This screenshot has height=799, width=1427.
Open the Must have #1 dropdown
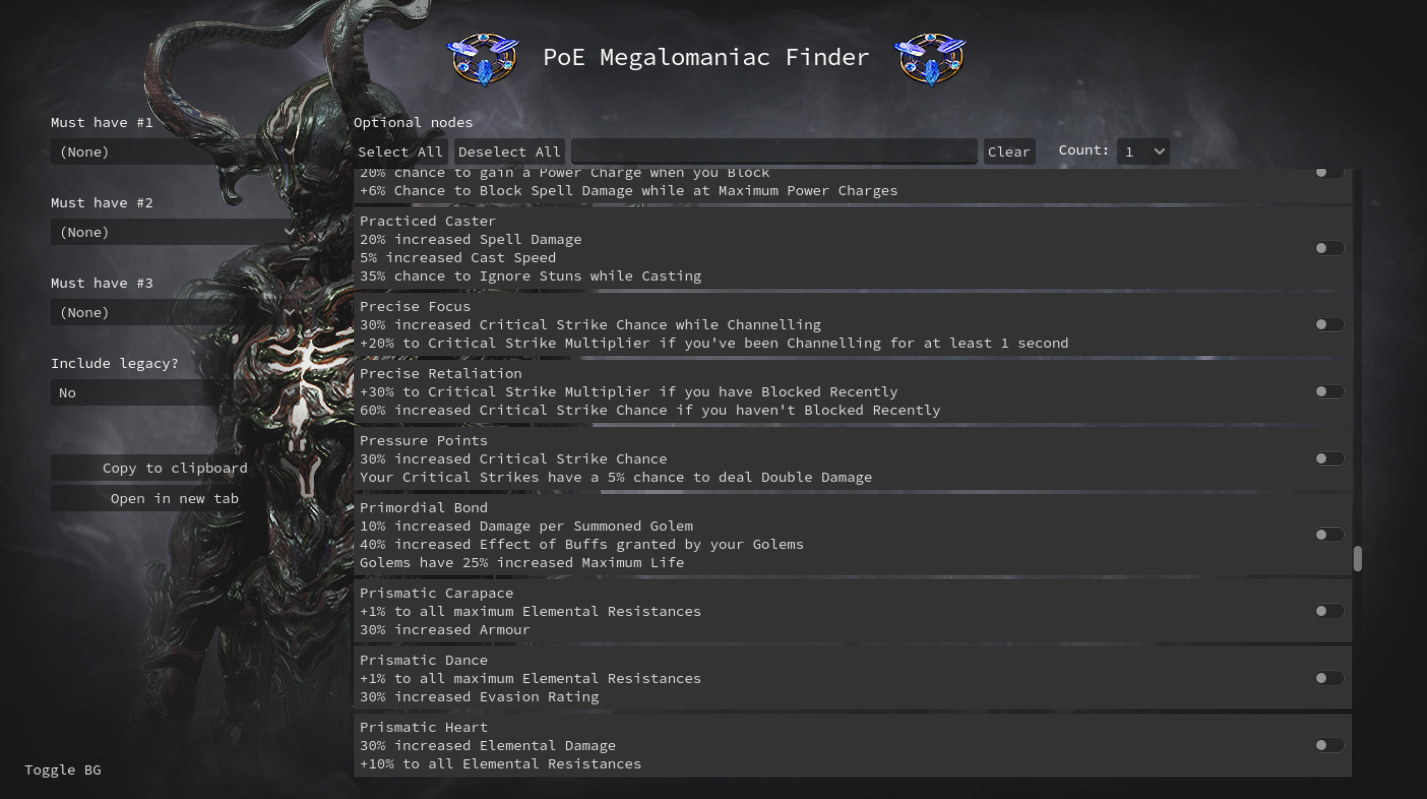[x=175, y=151]
